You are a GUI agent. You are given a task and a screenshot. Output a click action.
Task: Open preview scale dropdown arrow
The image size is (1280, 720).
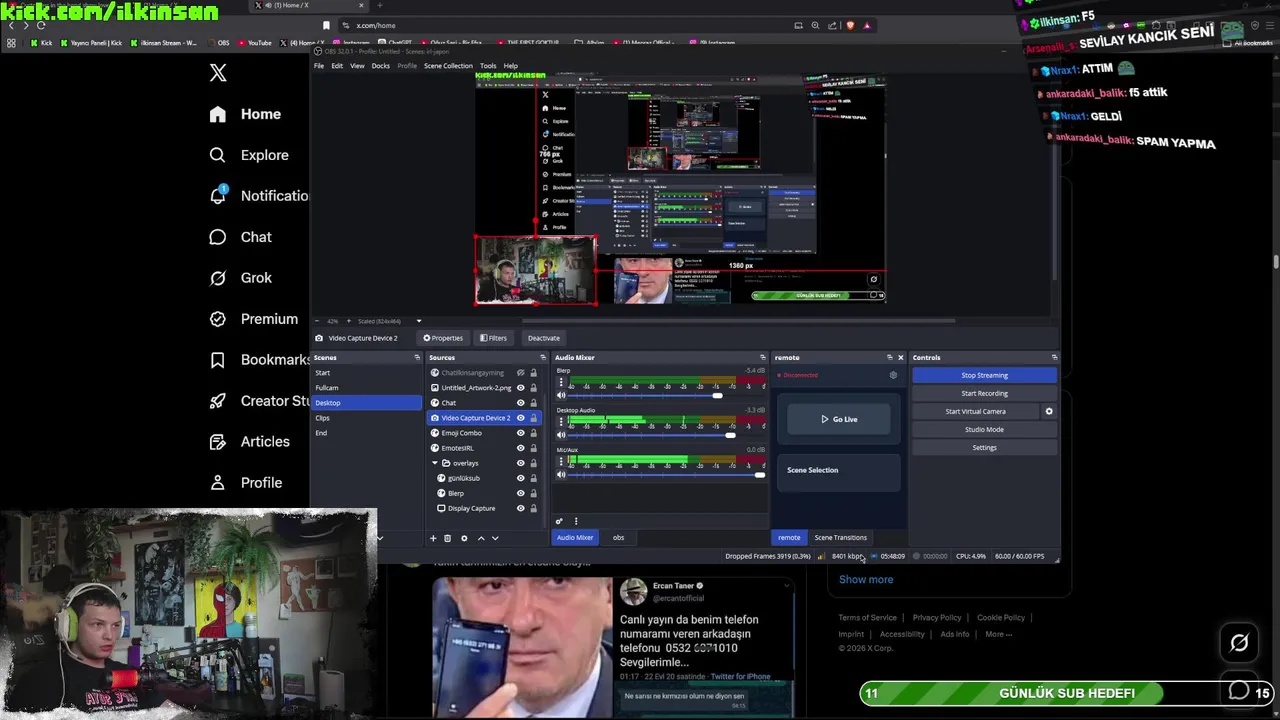click(419, 321)
